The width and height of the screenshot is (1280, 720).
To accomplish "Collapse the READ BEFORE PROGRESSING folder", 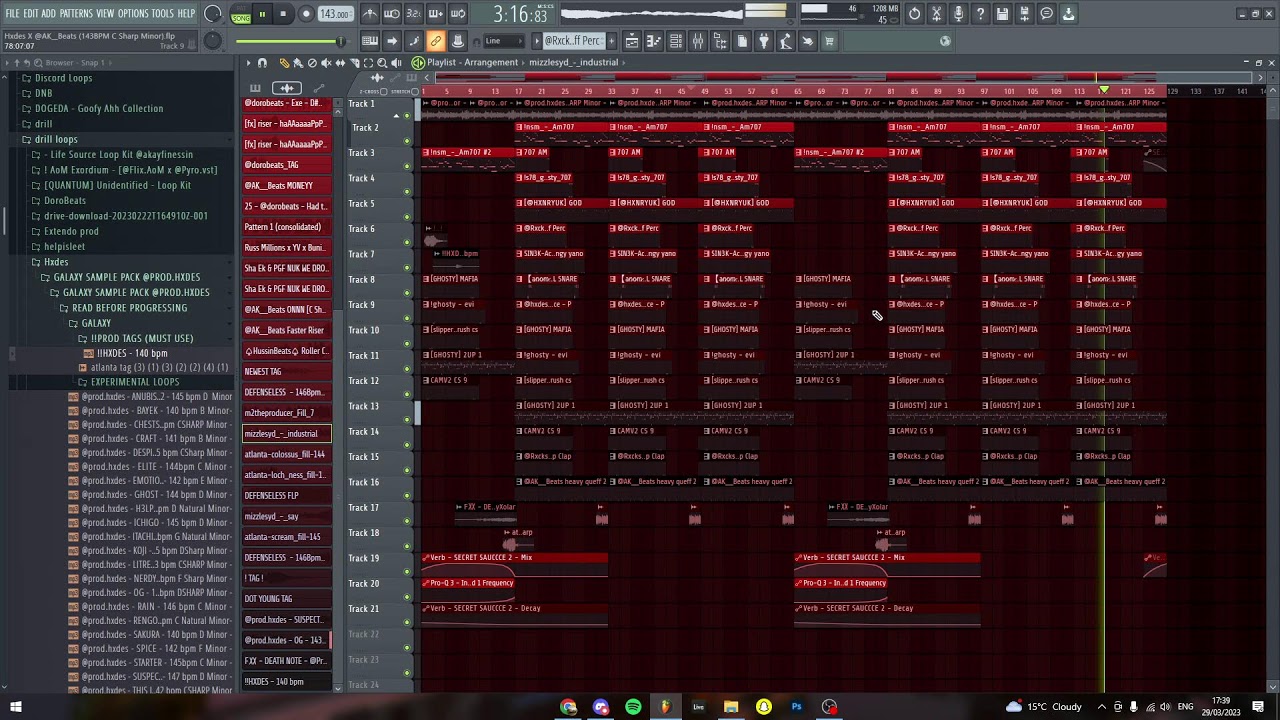I will [x=129, y=308].
